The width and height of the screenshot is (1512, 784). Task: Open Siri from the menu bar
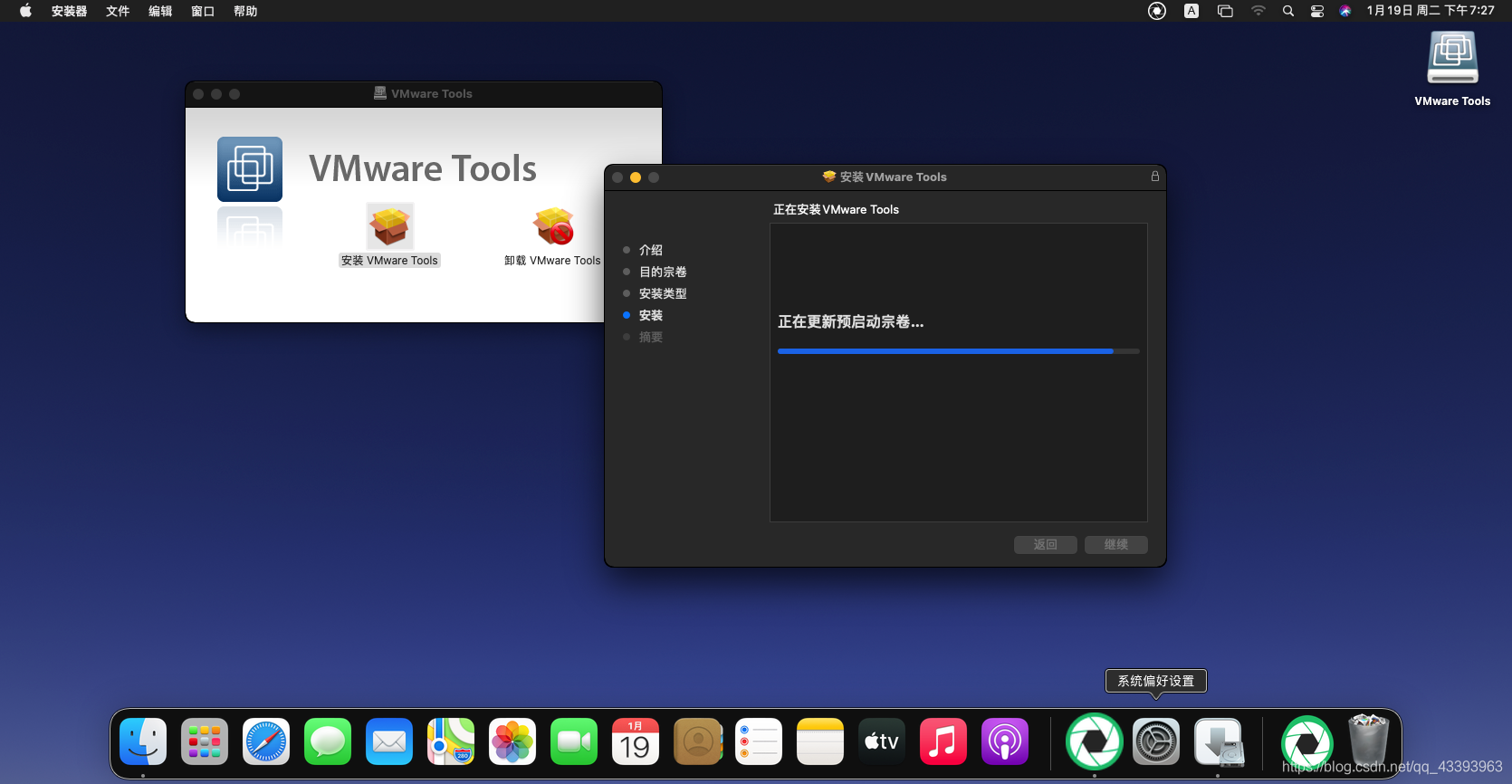coord(1345,11)
